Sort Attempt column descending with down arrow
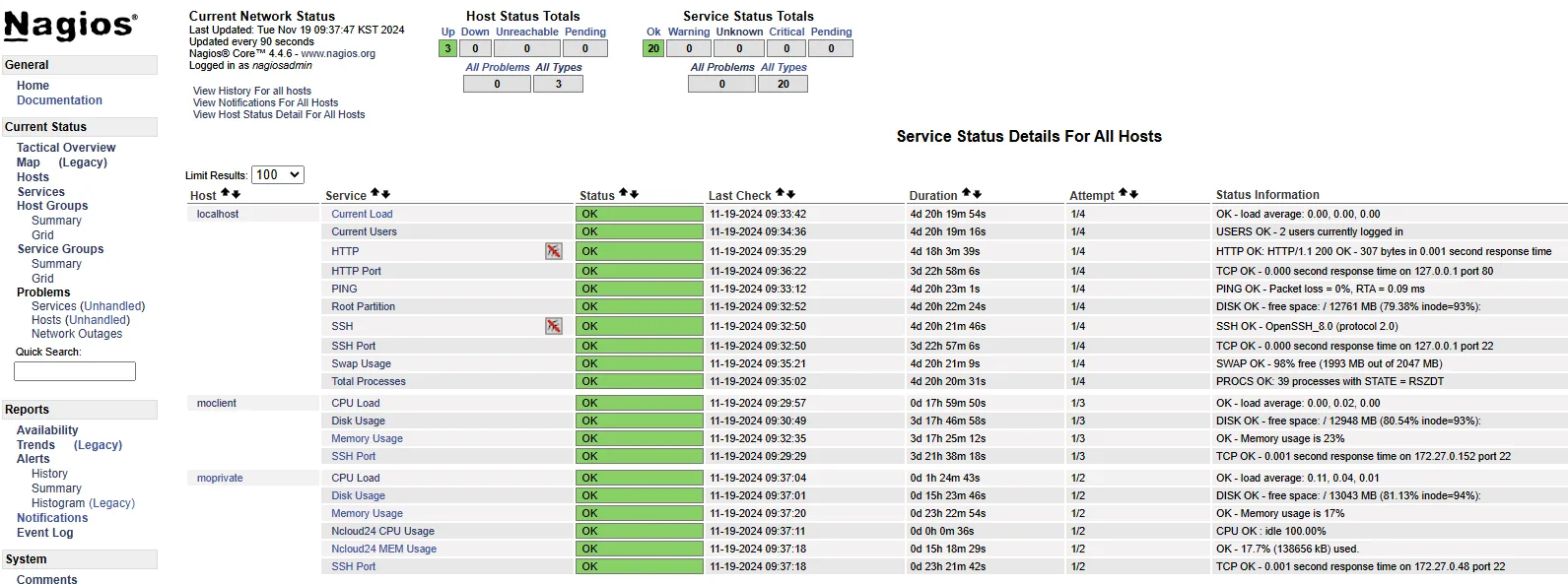This screenshot has width=1568, height=584. point(1133,194)
